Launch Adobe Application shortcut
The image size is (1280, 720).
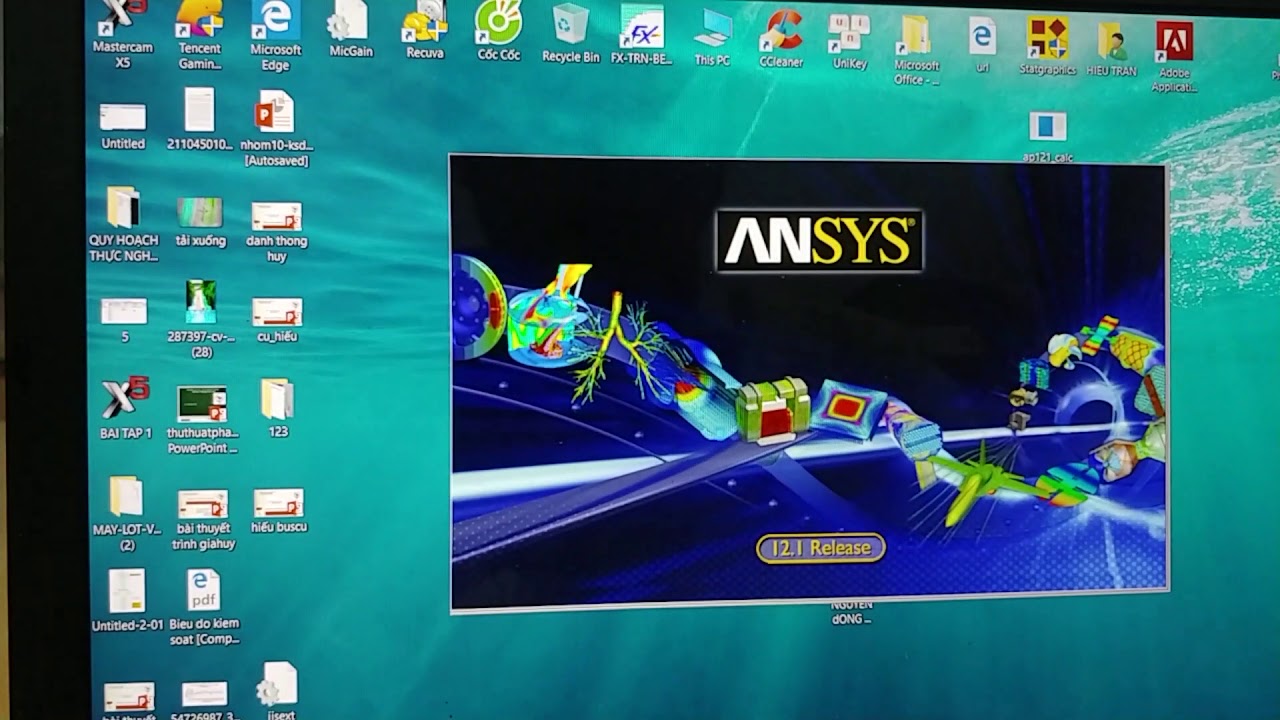click(x=1174, y=58)
